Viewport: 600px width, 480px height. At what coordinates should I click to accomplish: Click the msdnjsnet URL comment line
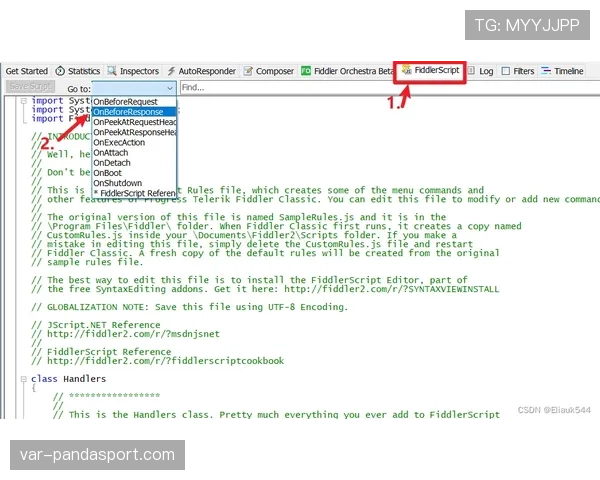126,334
